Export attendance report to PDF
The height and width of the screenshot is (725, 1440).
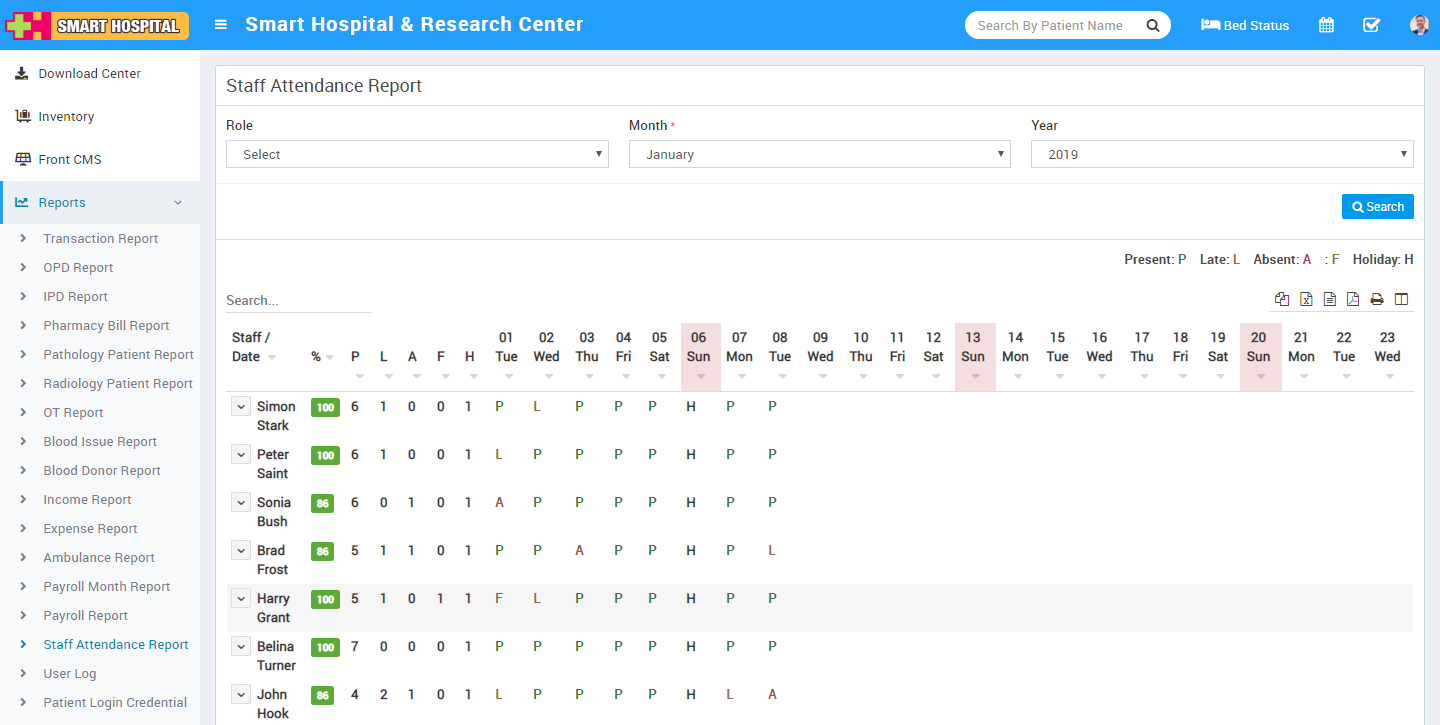point(1353,299)
